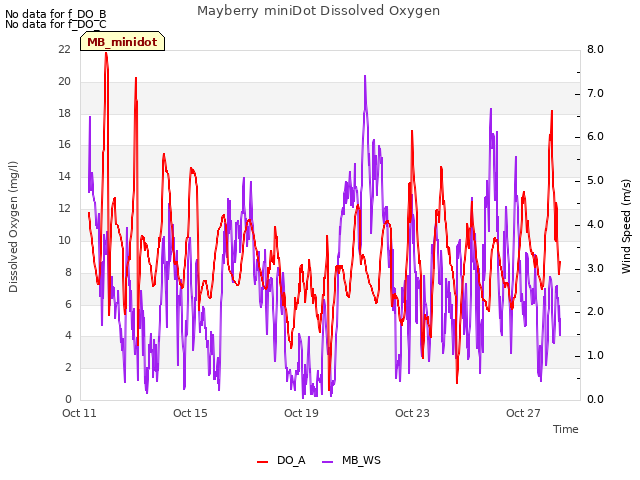The height and width of the screenshot is (480, 640).
Task: Click the Oct 23 x-axis tick label
Action: 412,413
